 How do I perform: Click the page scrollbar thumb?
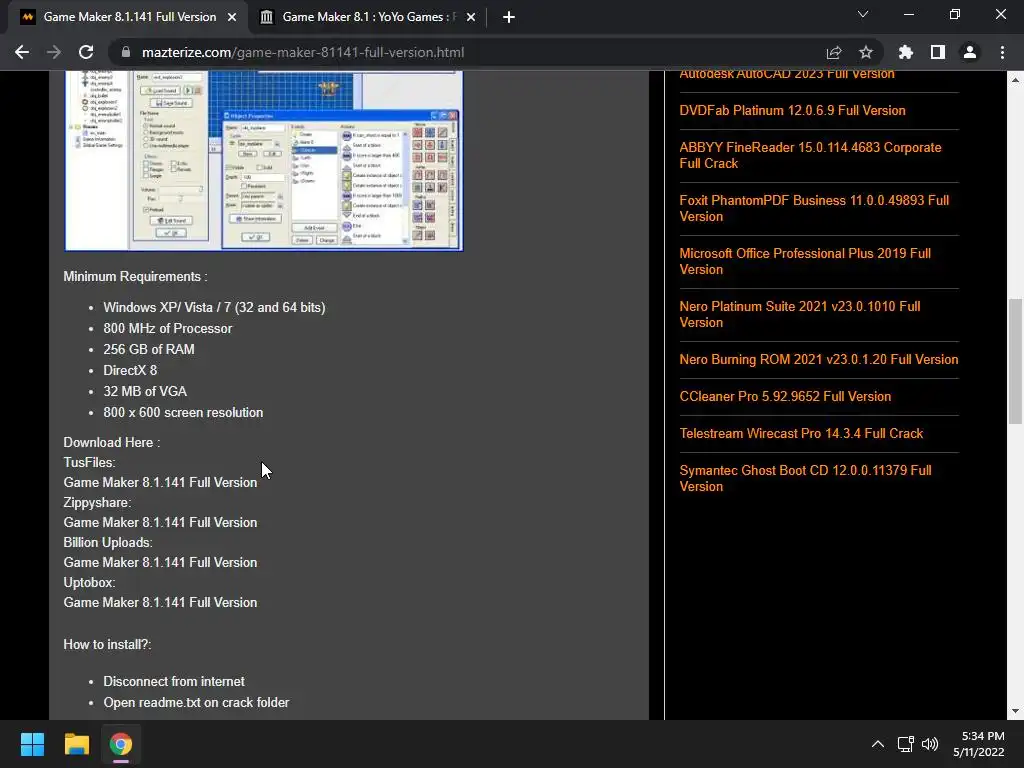point(1015,361)
